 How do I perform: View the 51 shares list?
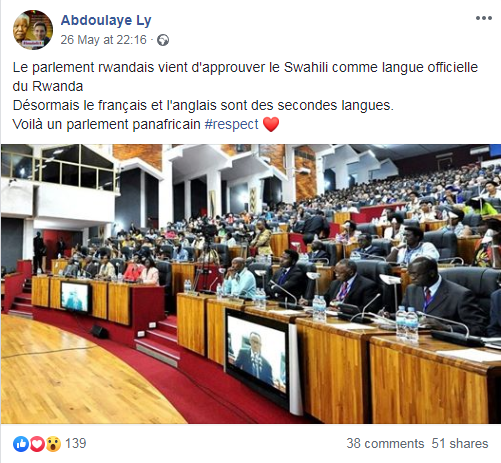(460, 444)
